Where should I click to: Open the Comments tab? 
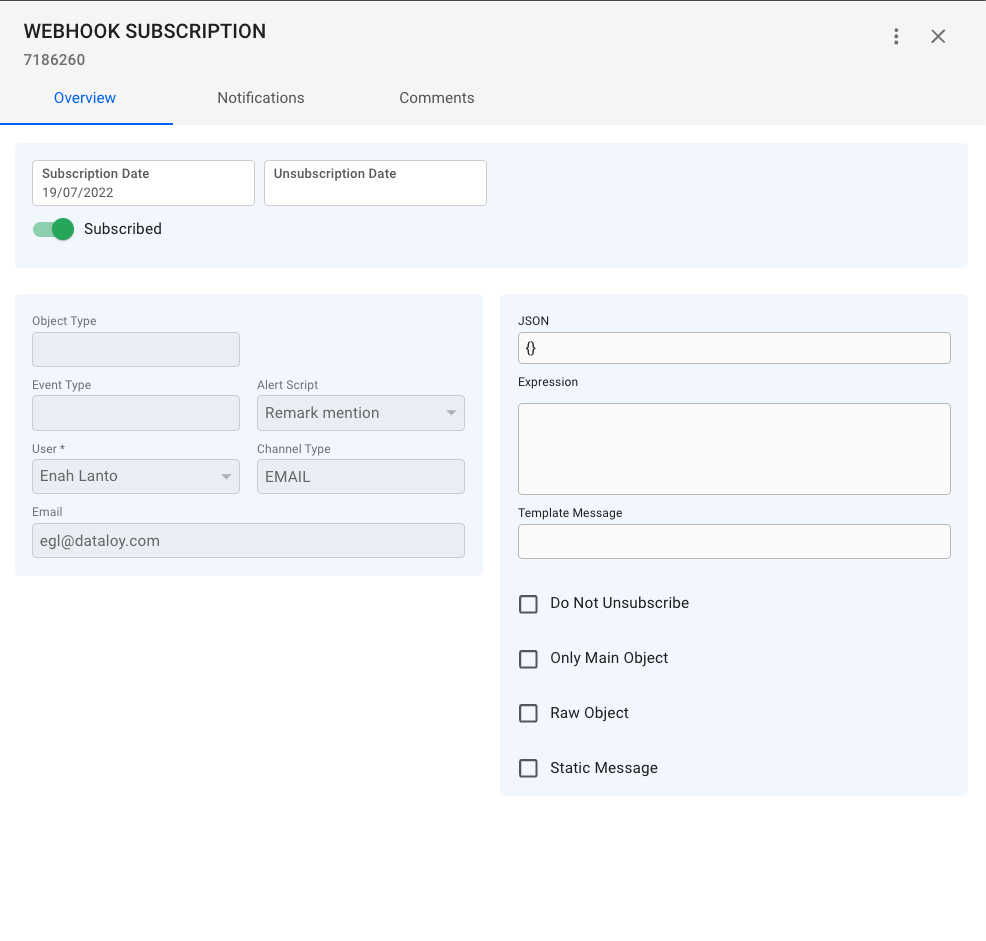(x=436, y=98)
